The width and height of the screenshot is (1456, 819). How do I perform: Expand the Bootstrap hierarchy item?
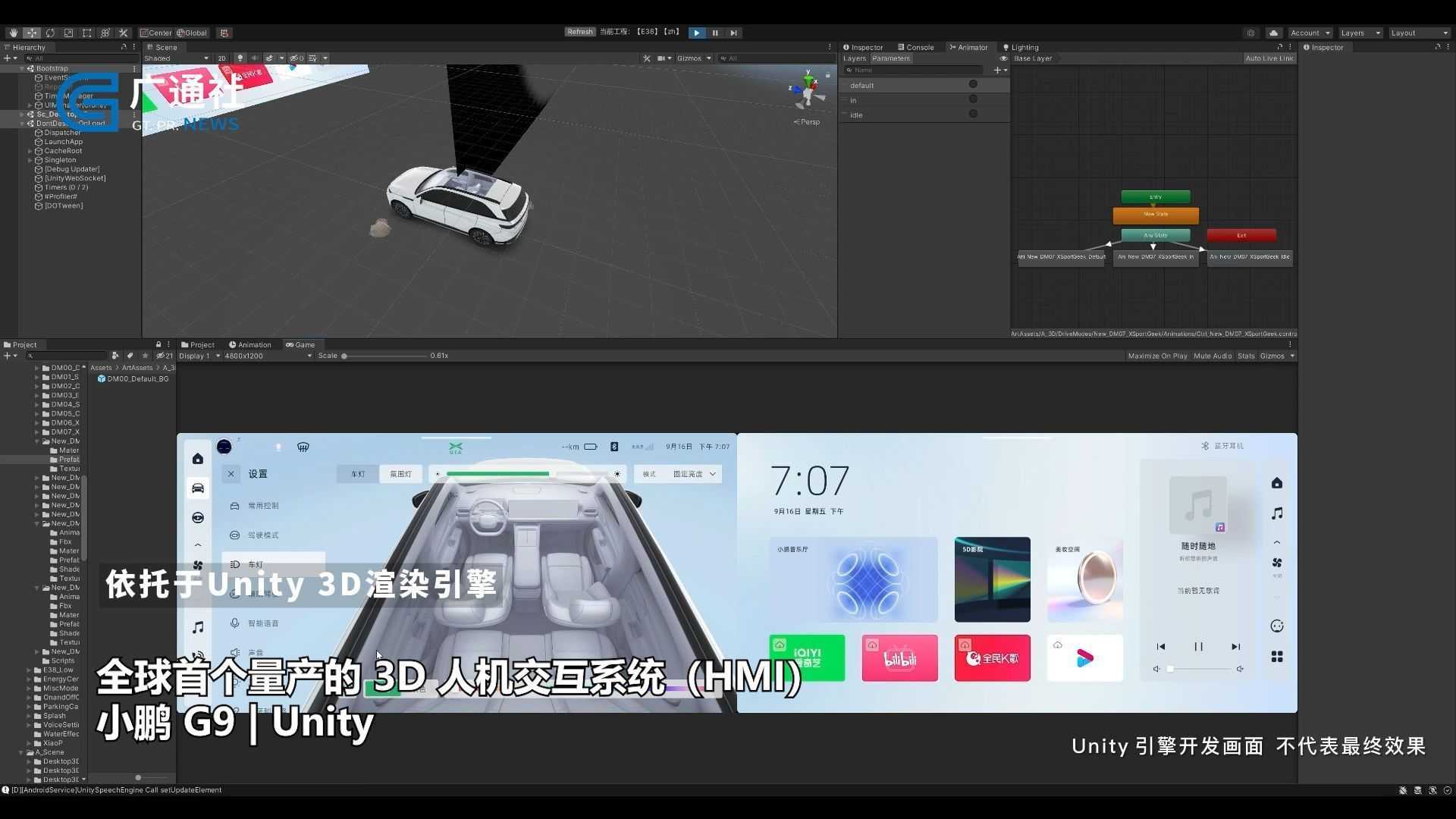22,68
